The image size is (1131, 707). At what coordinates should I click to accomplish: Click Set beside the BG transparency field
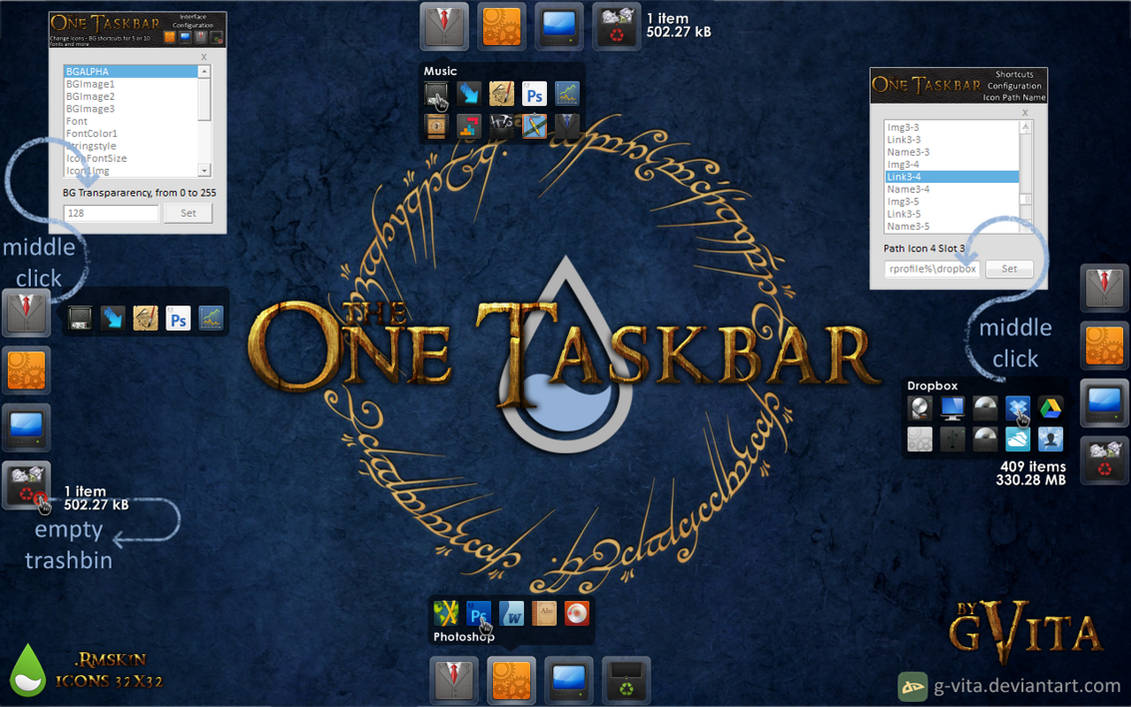(x=188, y=212)
